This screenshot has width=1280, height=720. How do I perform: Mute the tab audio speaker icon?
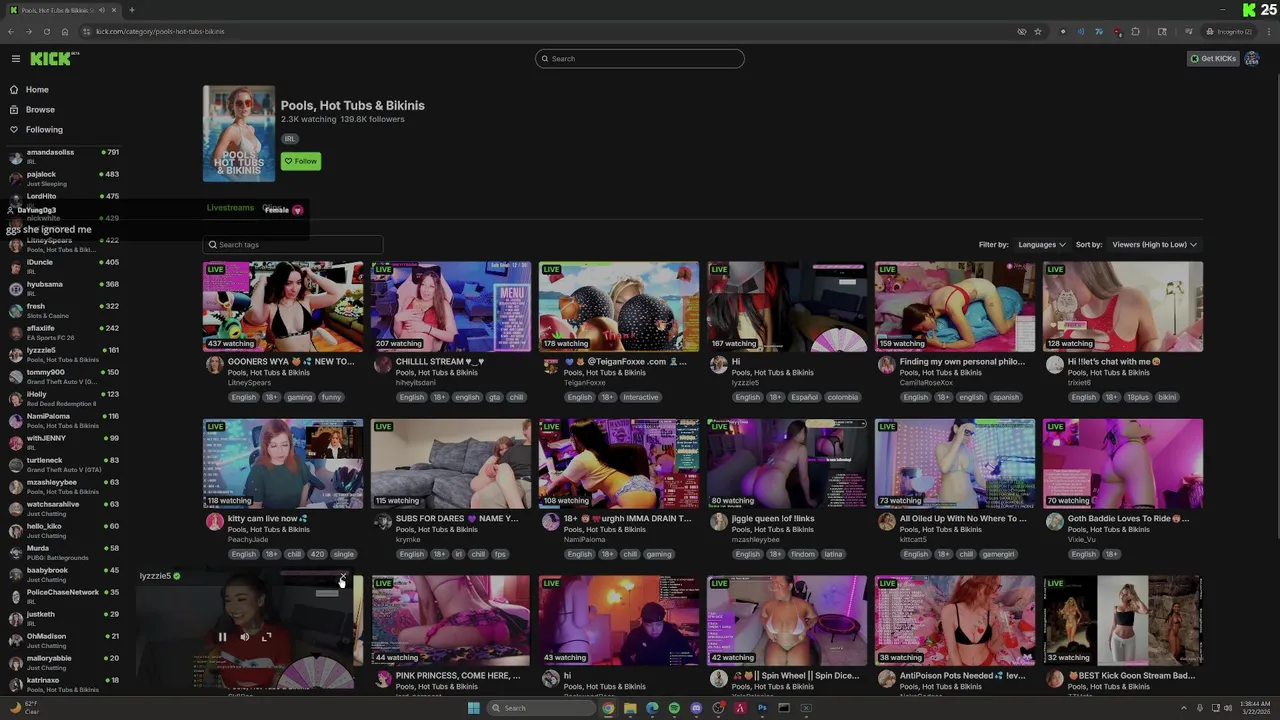(102, 10)
